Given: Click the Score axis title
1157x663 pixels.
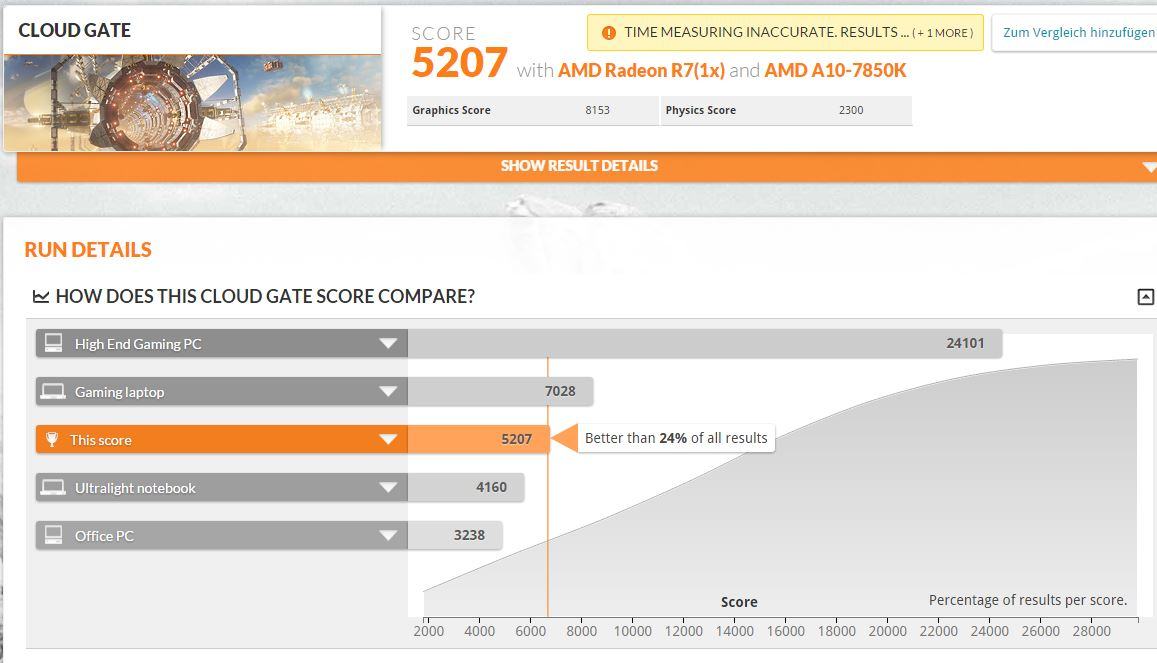Looking at the screenshot, I should pyautogui.click(x=739, y=602).
